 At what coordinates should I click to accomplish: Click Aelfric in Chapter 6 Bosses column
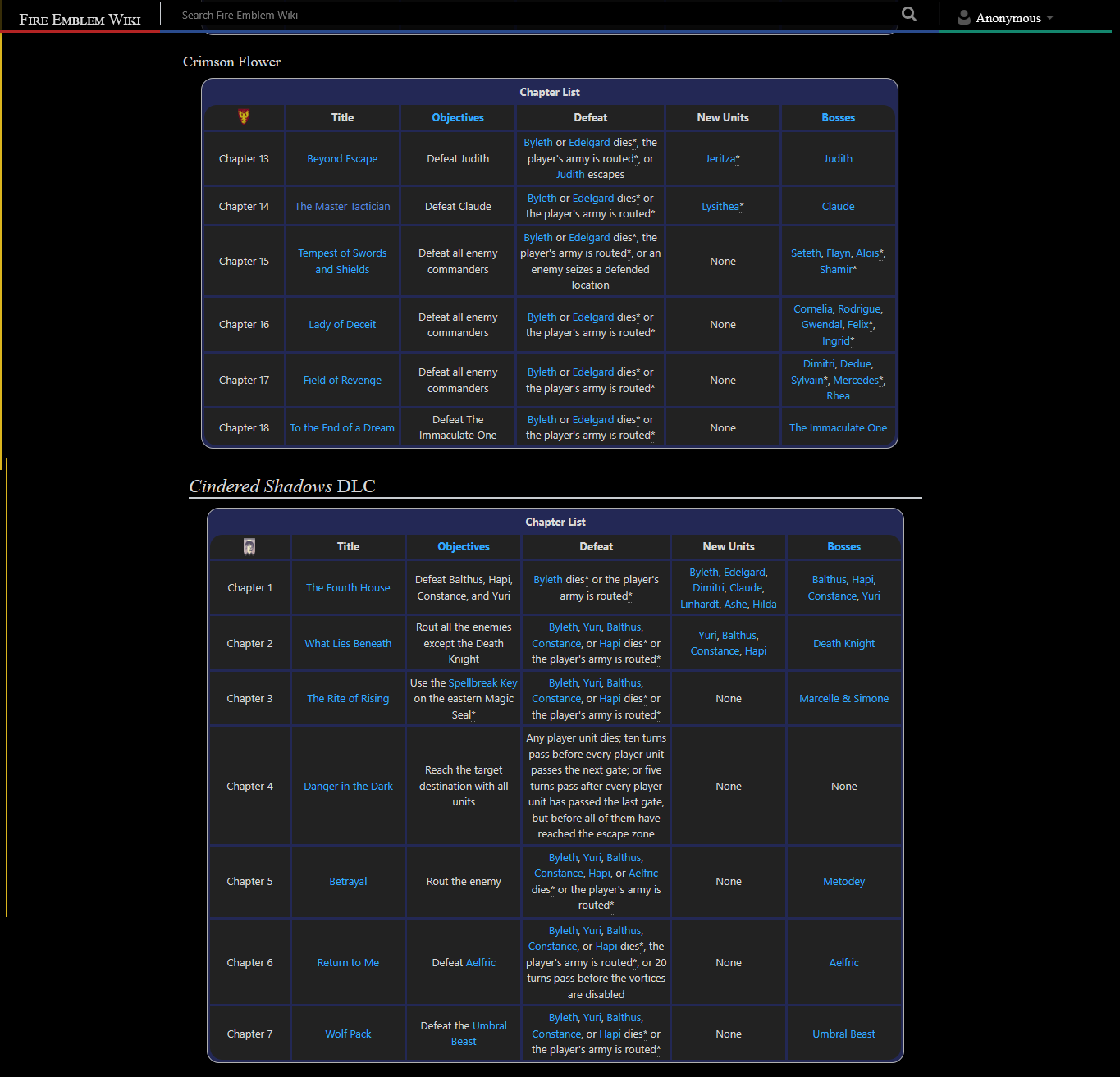click(843, 963)
